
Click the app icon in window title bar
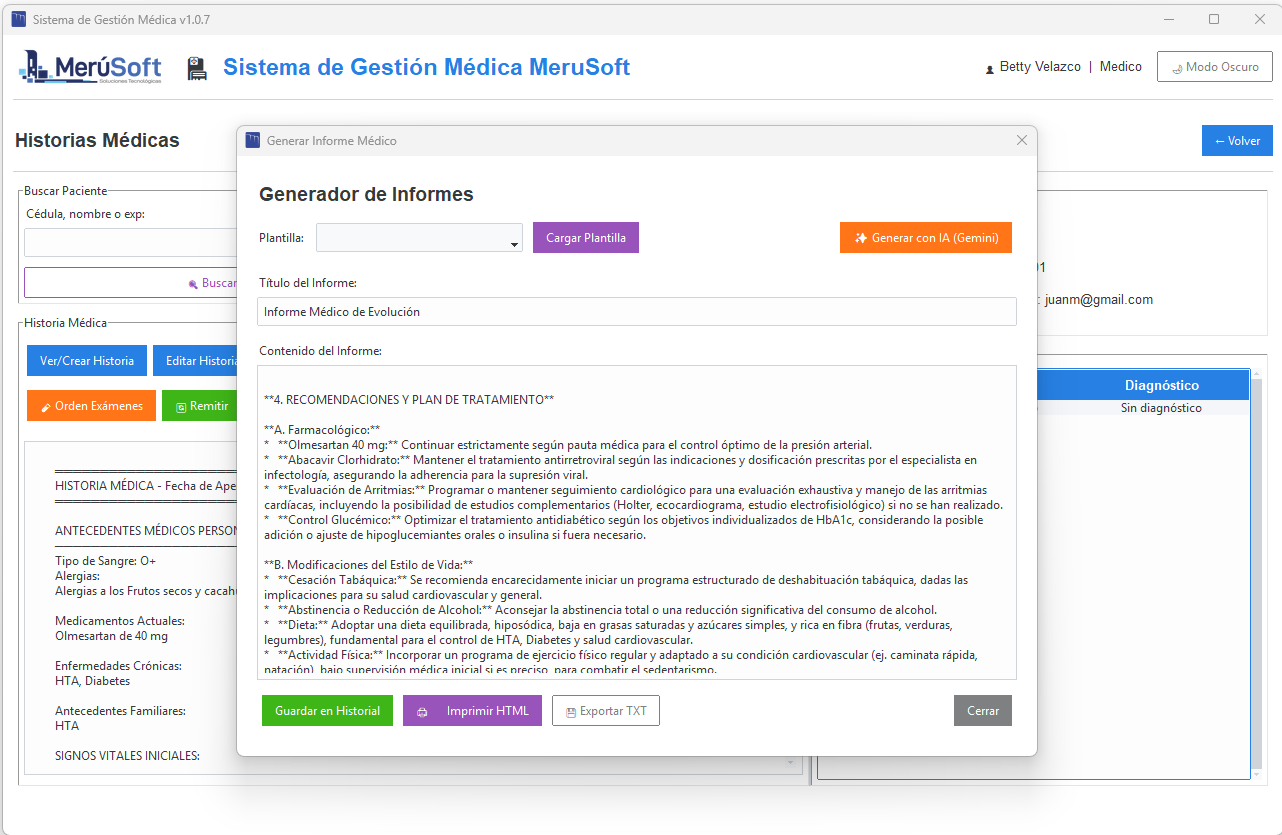click(19, 19)
